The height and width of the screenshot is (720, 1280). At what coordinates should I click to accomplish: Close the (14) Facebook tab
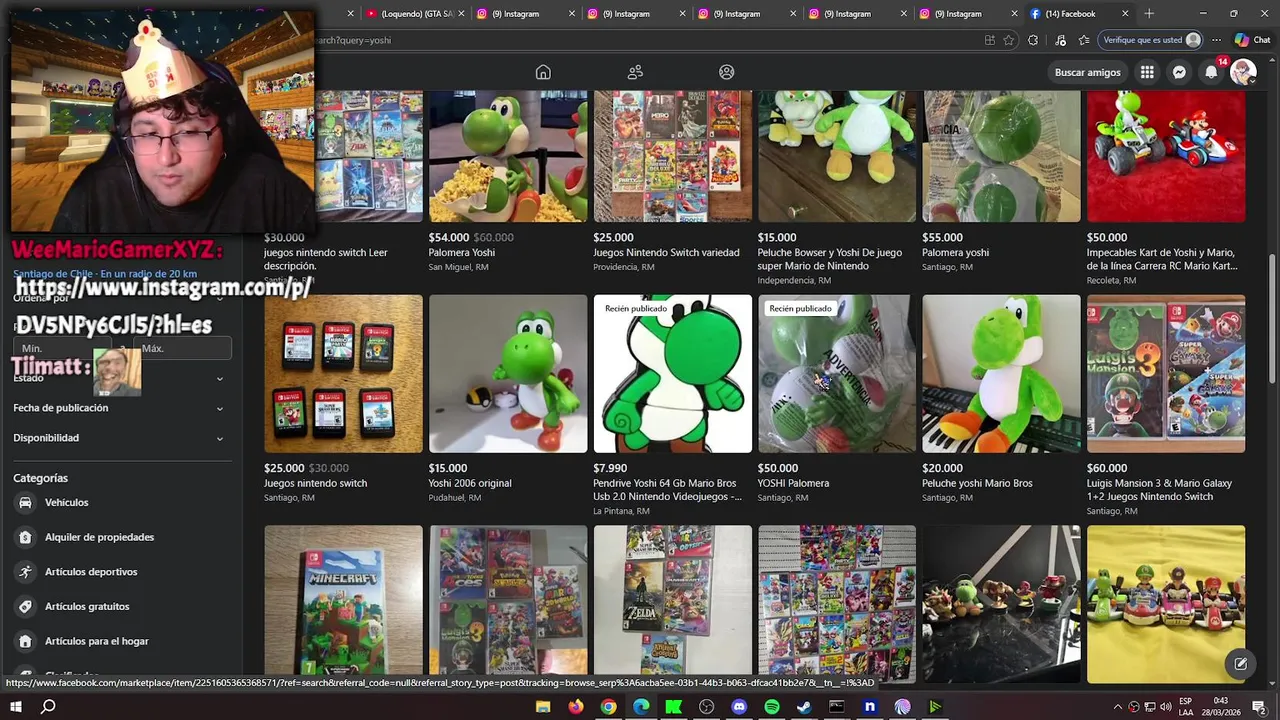(x=1125, y=14)
